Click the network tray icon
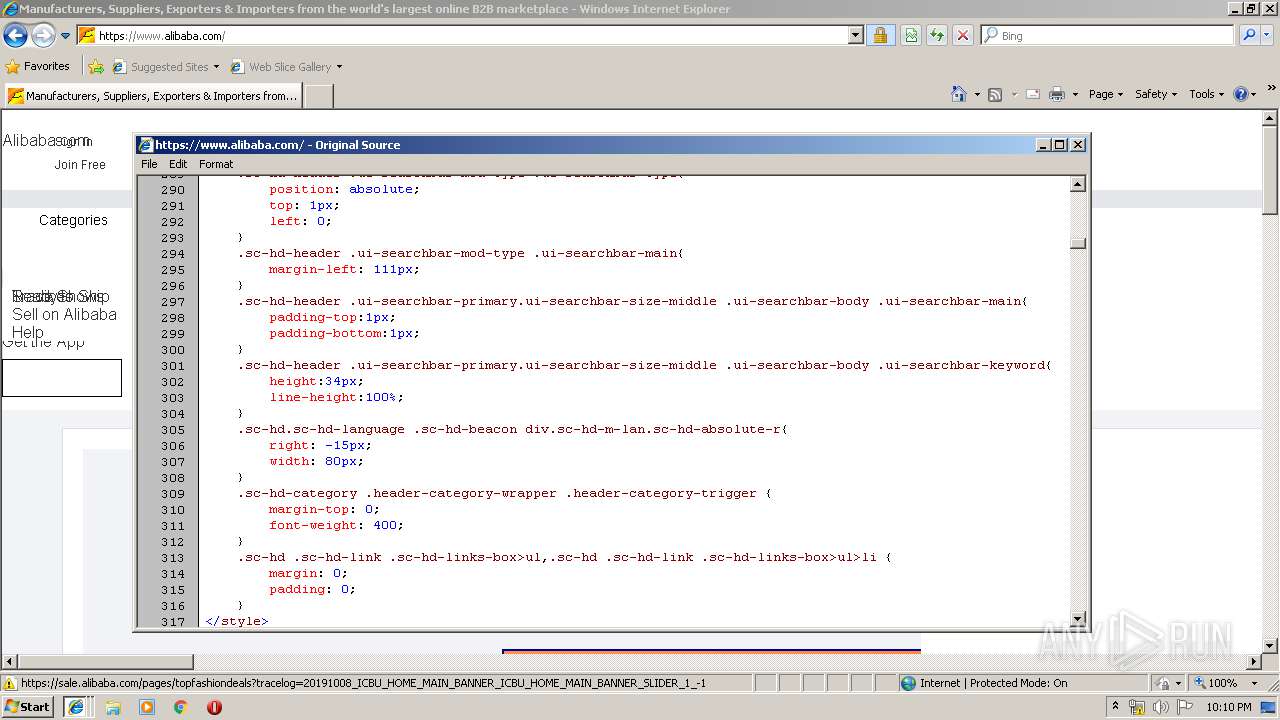 1137,707
